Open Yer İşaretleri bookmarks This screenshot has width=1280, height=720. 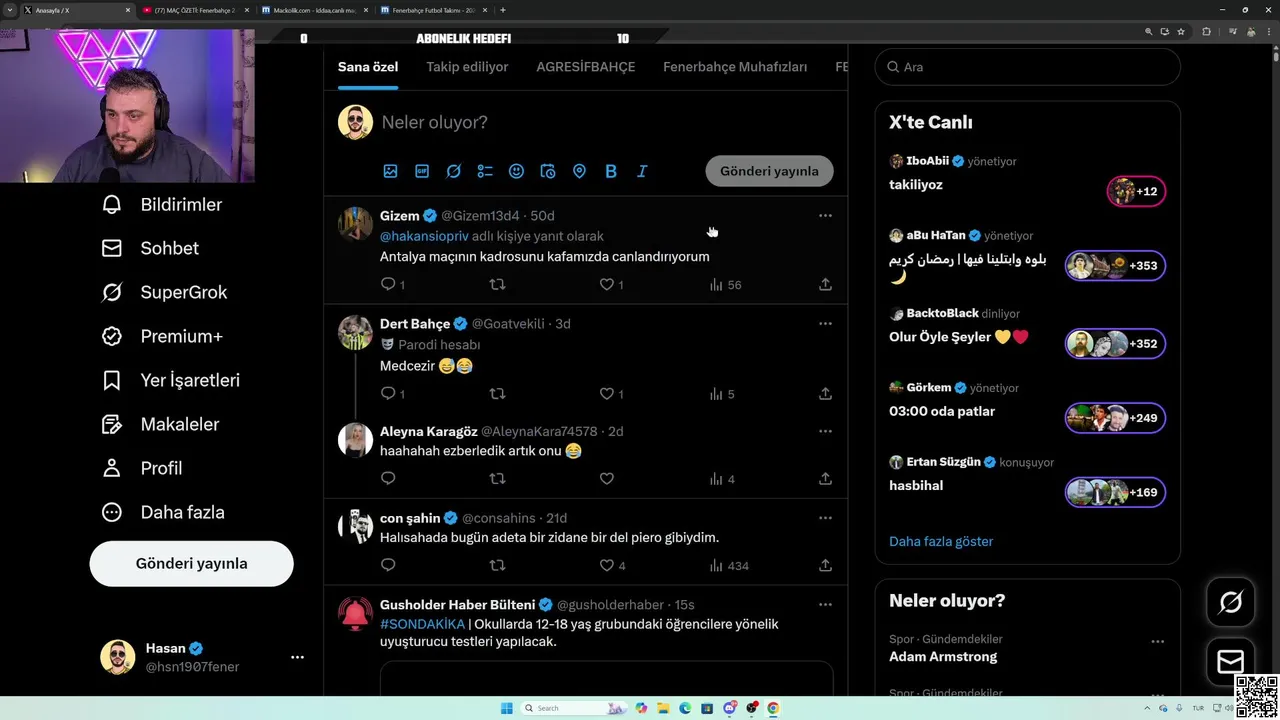click(x=171, y=381)
